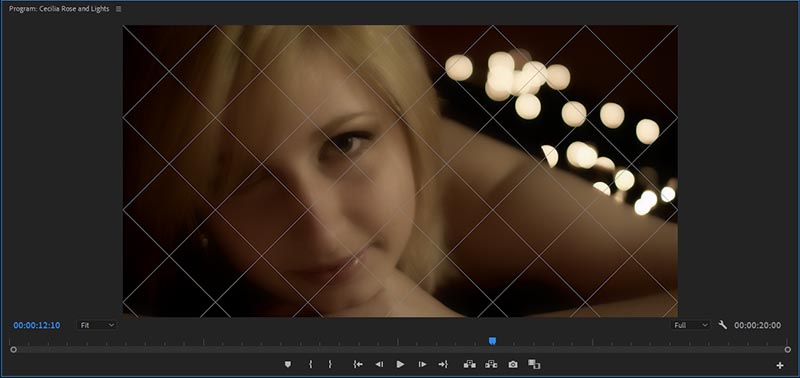
Task: Click the duration timecode 00:00:20:00
Action: point(757,325)
